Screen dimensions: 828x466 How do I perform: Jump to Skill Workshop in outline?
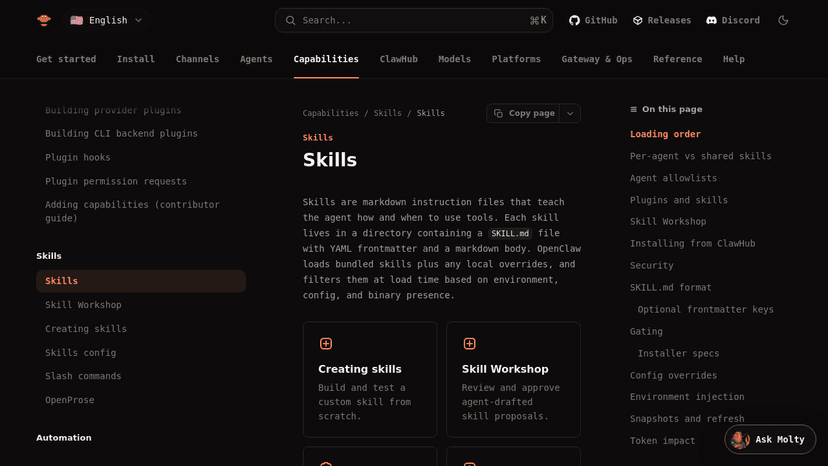point(667,221)
